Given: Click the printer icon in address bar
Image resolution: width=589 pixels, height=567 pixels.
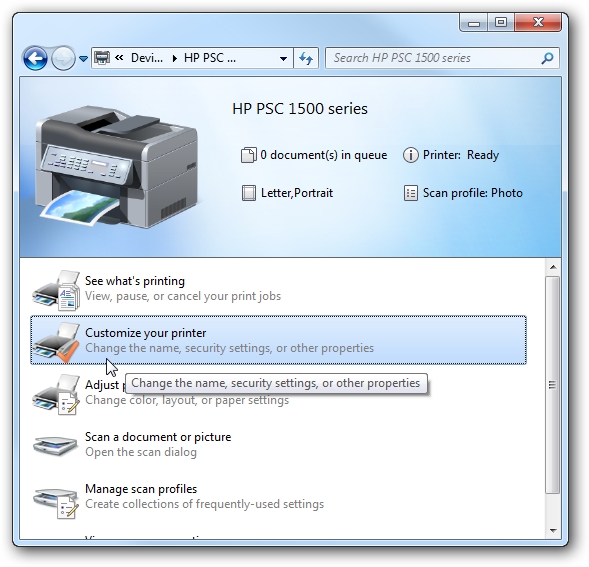Looking at the screenshot, I should click(x=102, y=58).
